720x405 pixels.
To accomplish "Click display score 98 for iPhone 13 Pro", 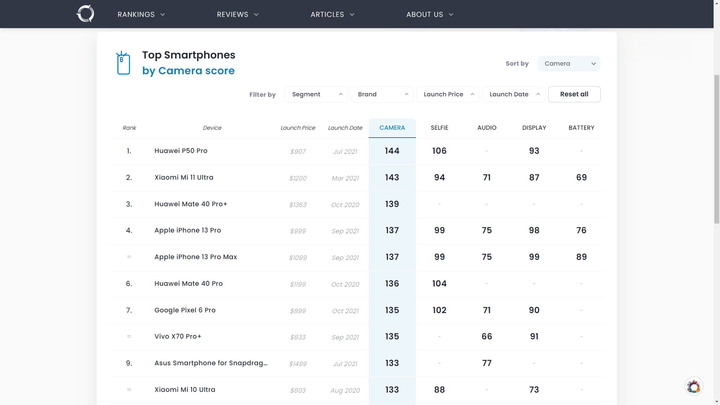I will 534,230.
